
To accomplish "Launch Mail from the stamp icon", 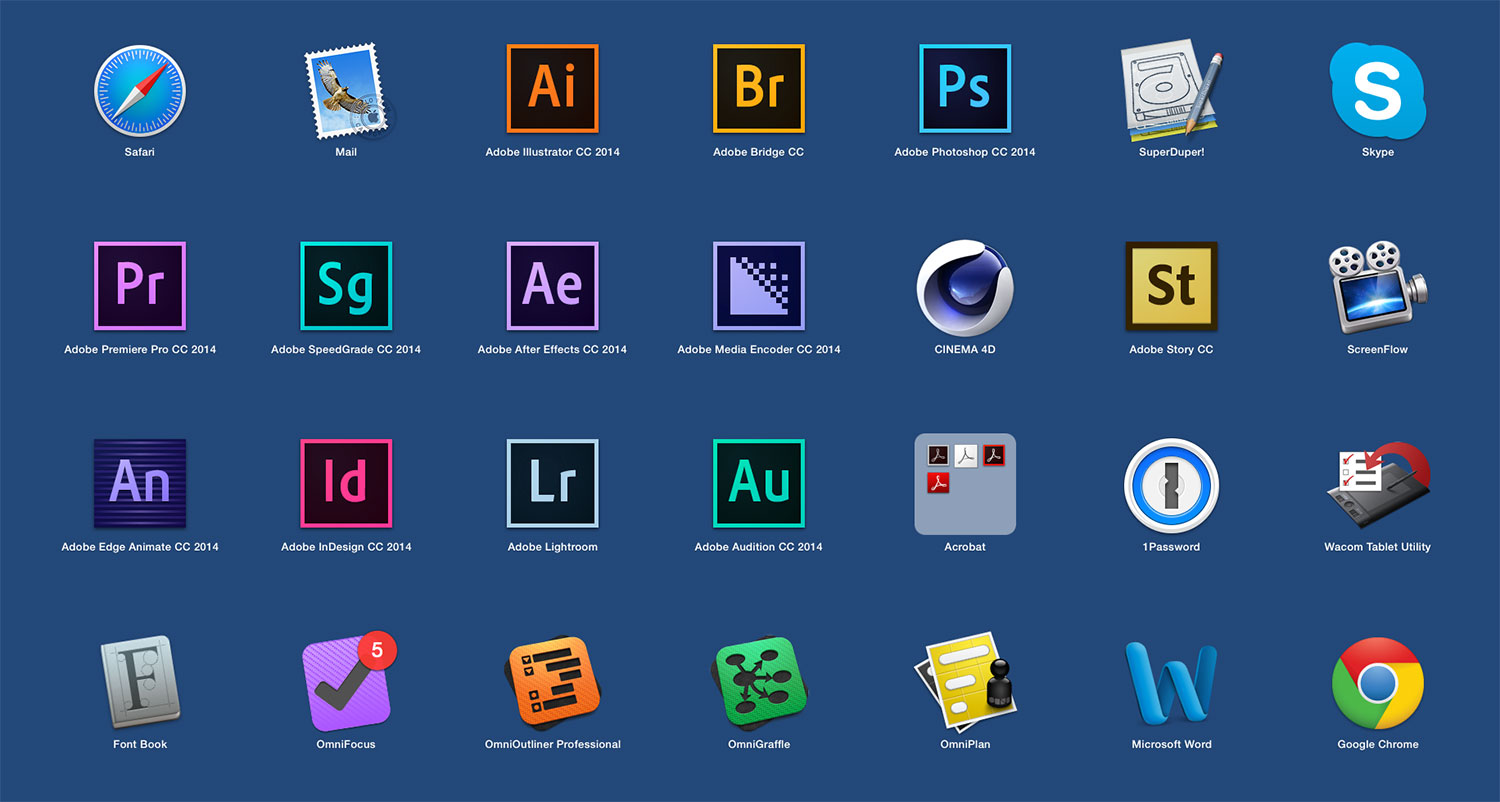I will click(x=349, y=90).
